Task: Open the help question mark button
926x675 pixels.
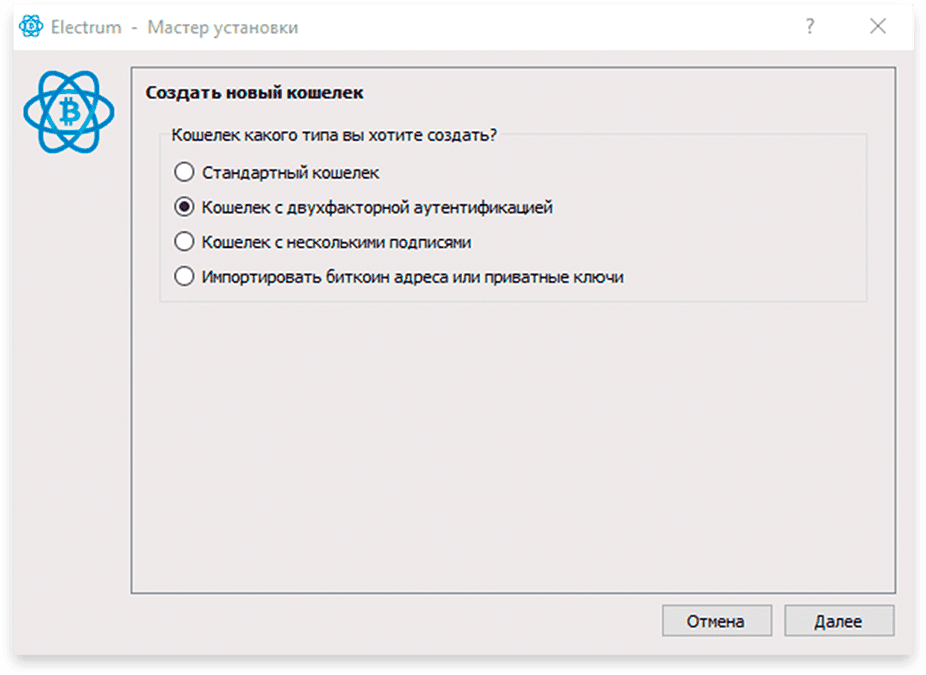Action: point(810,26)
